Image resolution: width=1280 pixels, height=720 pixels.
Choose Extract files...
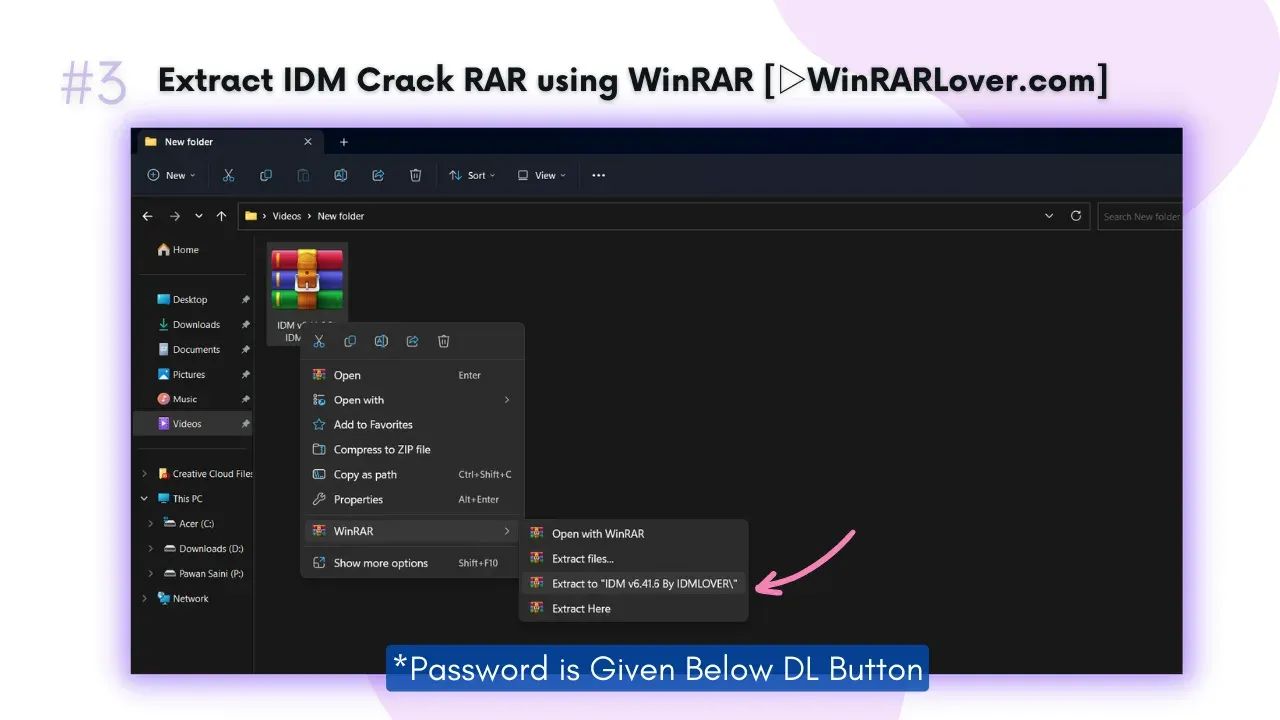634,559
